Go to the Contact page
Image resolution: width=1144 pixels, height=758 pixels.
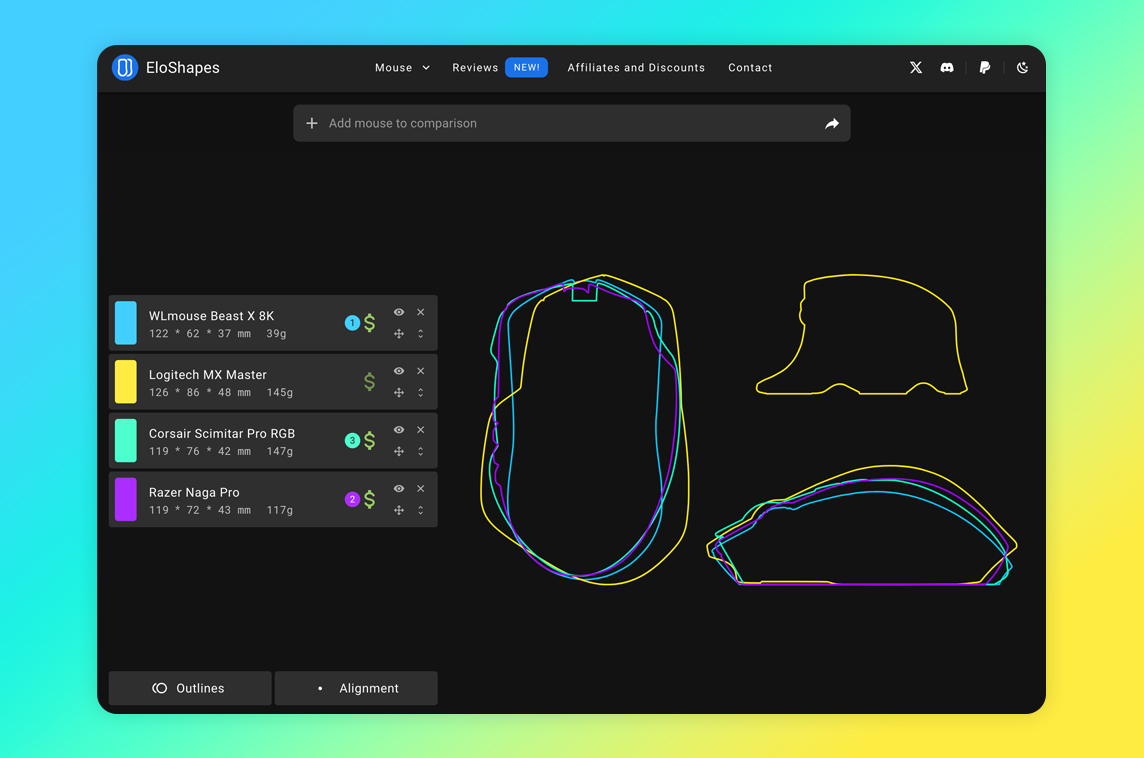(750, 67)
